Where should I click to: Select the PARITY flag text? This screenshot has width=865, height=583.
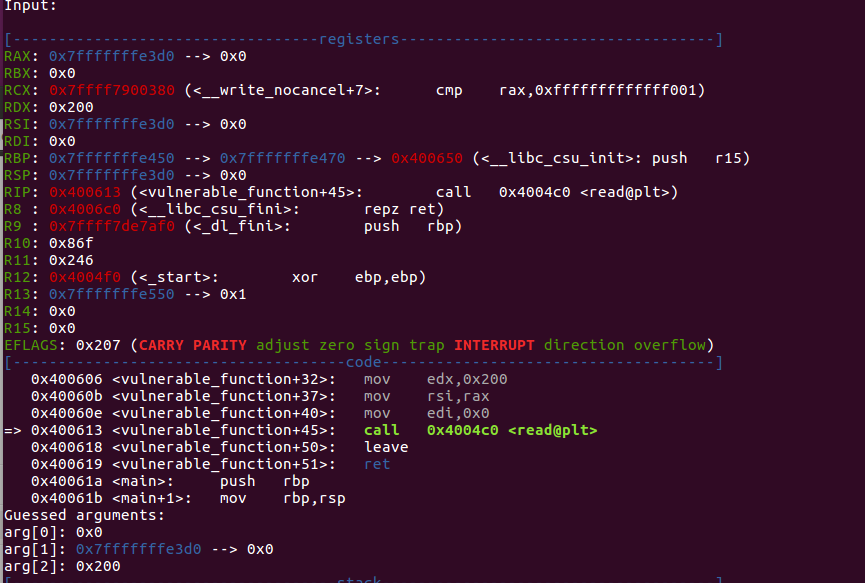(x=220, y=345)
